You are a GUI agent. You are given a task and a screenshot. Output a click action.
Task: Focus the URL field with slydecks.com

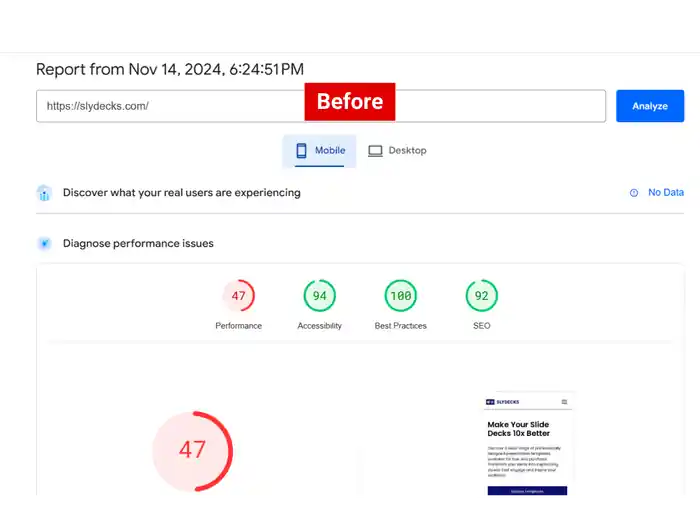pos(321,106)
